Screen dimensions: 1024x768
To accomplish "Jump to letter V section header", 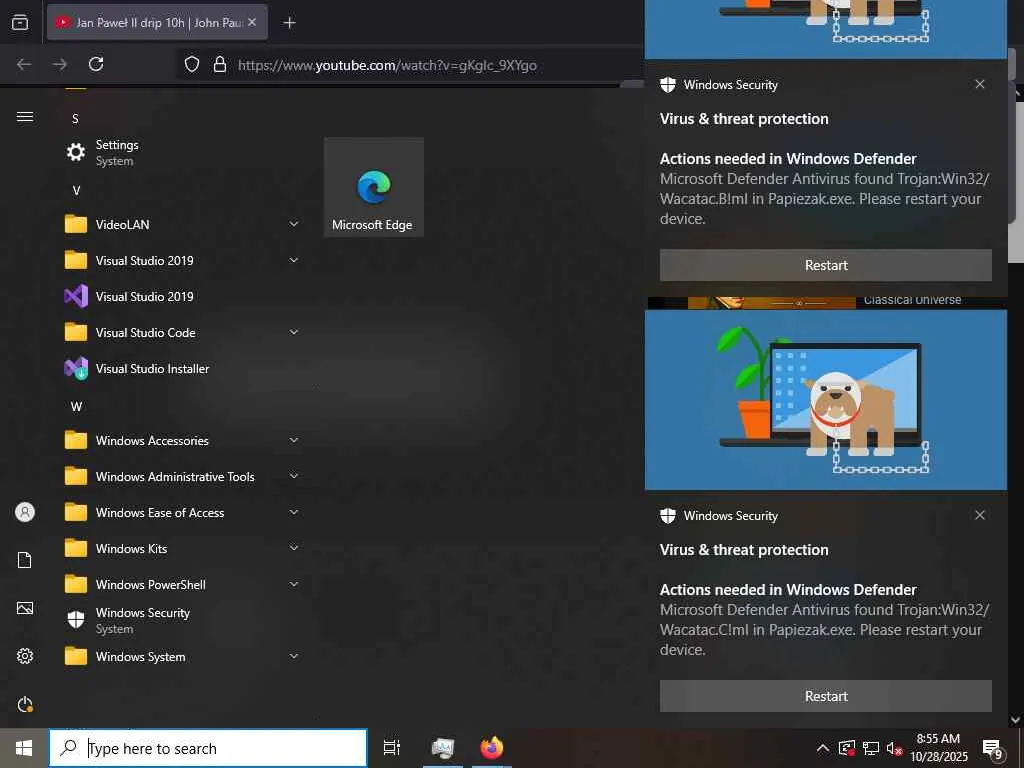I will (x=76, y=191).
